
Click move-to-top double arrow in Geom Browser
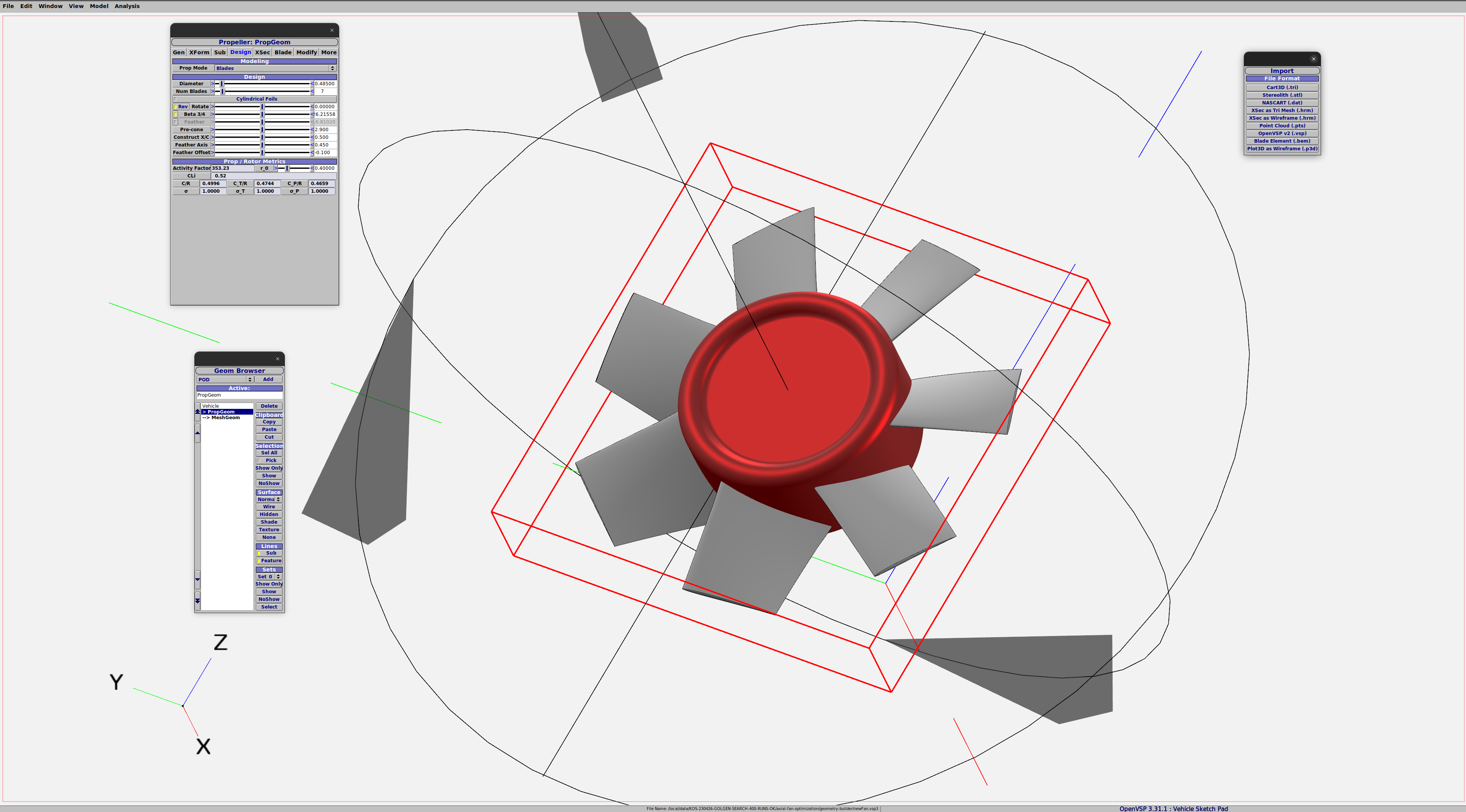[197, 411]
